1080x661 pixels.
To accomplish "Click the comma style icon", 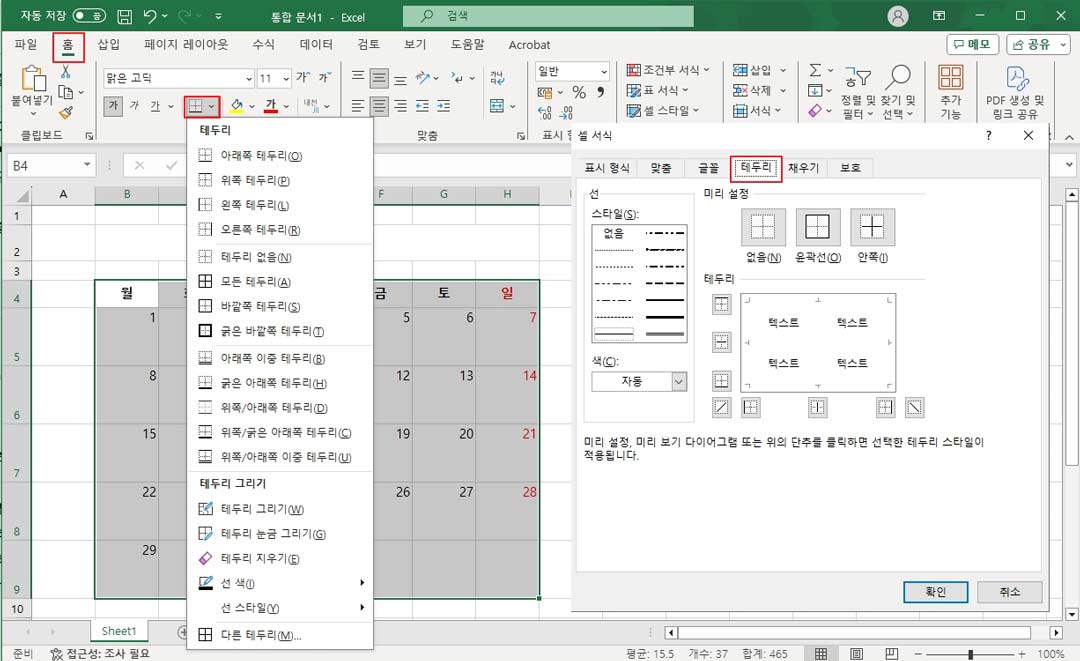I will [601, 92].
